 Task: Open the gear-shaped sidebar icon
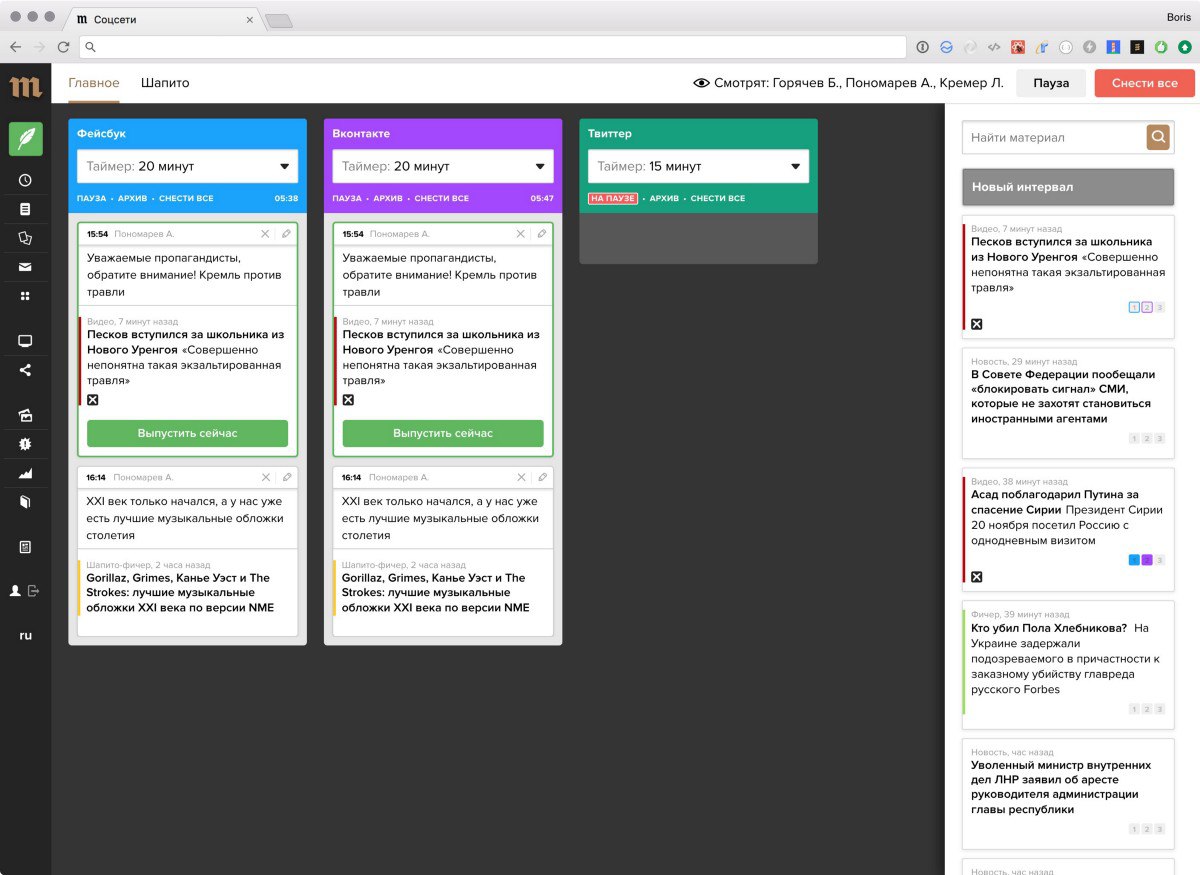tap(25, 444)
